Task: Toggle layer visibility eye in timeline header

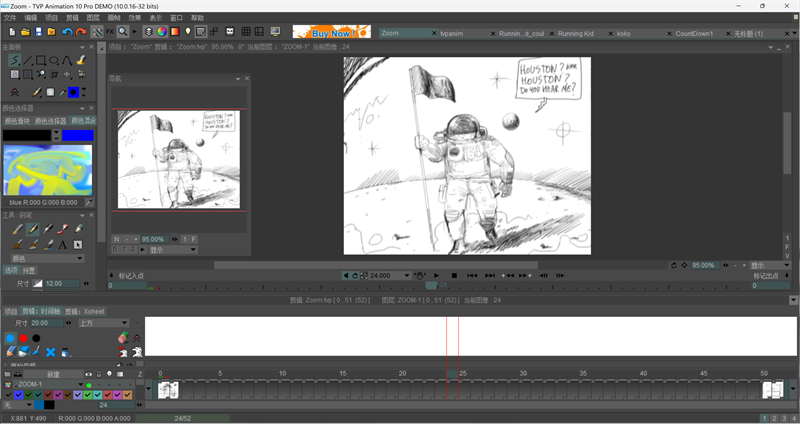Action: tap(89, 374)
